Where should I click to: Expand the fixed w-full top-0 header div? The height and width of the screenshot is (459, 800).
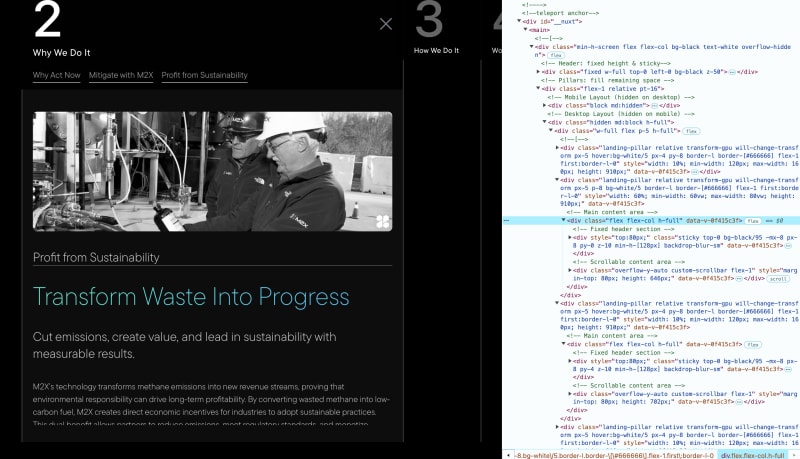[538, 72]
